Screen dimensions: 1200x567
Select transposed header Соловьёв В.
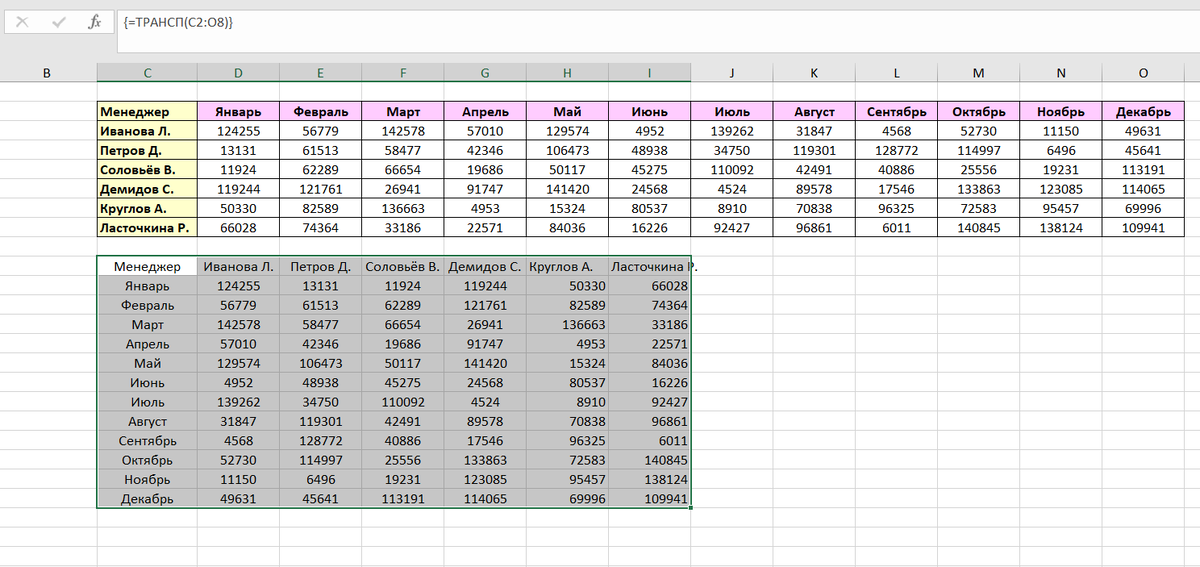[403, 267]
